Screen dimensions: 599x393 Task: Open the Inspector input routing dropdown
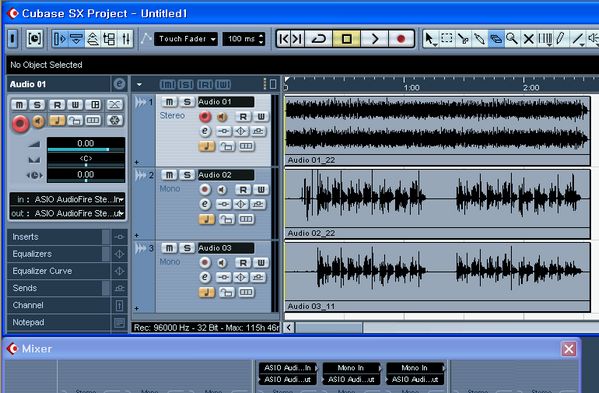coord(68,199)
